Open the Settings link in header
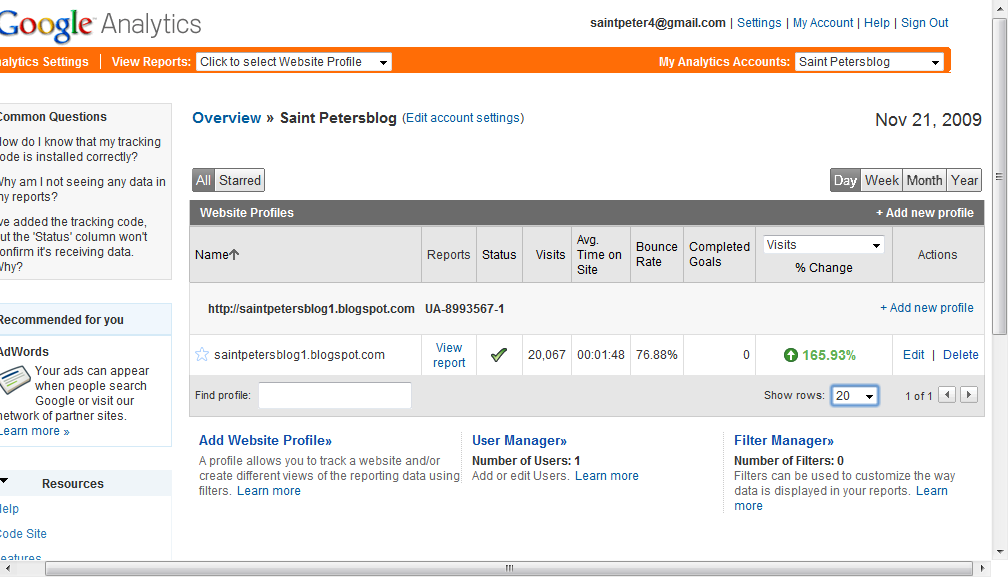 pyautogui.click(x=759, y=22)
